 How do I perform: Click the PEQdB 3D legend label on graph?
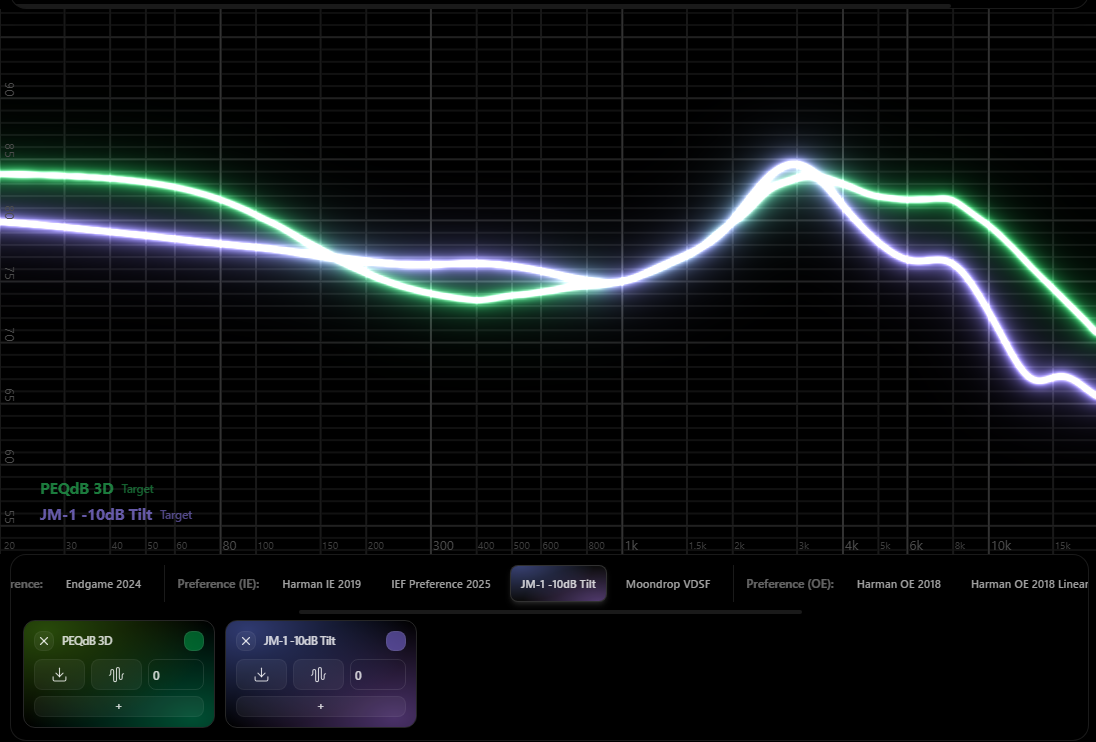click(x=77, y=488)
